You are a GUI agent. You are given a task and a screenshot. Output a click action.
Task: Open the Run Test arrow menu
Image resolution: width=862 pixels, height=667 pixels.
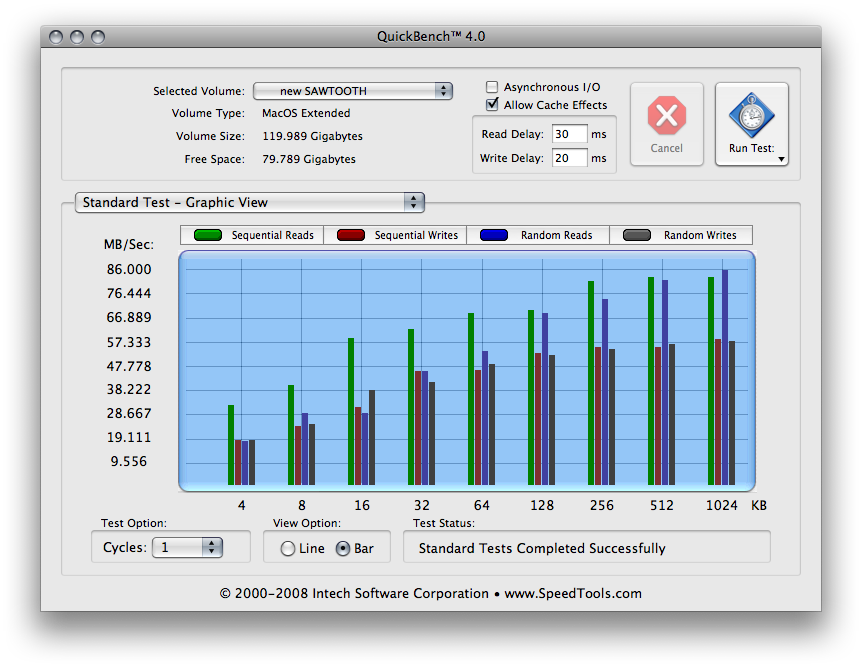[781, 159]
